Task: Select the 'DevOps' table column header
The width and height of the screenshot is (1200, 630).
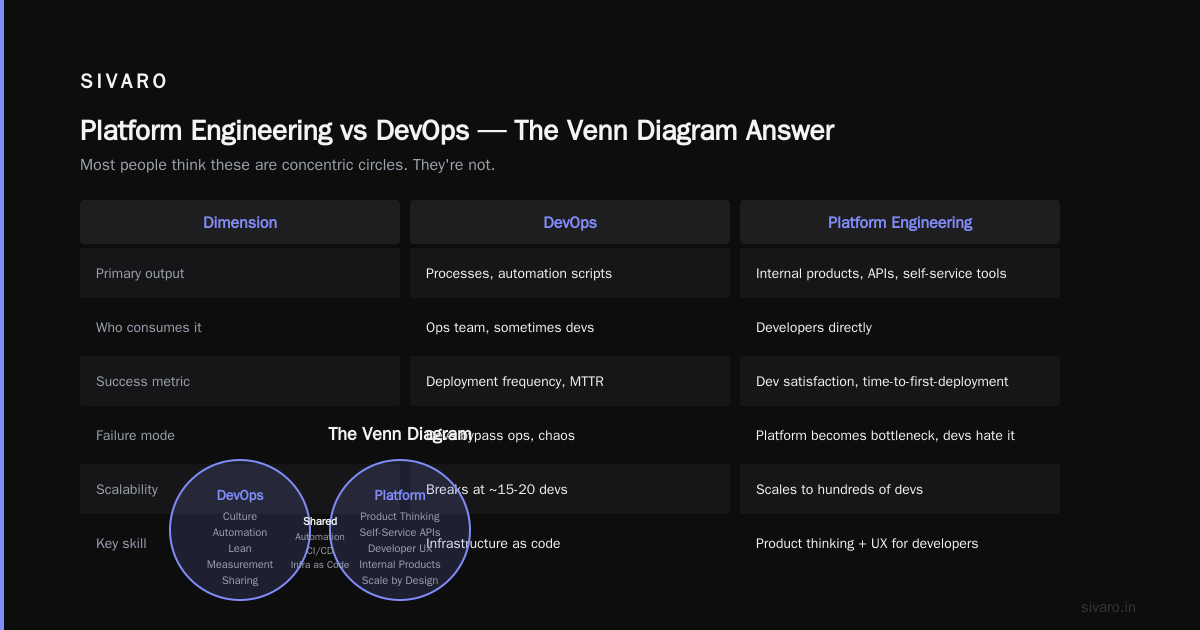Action: click(570, 222)
